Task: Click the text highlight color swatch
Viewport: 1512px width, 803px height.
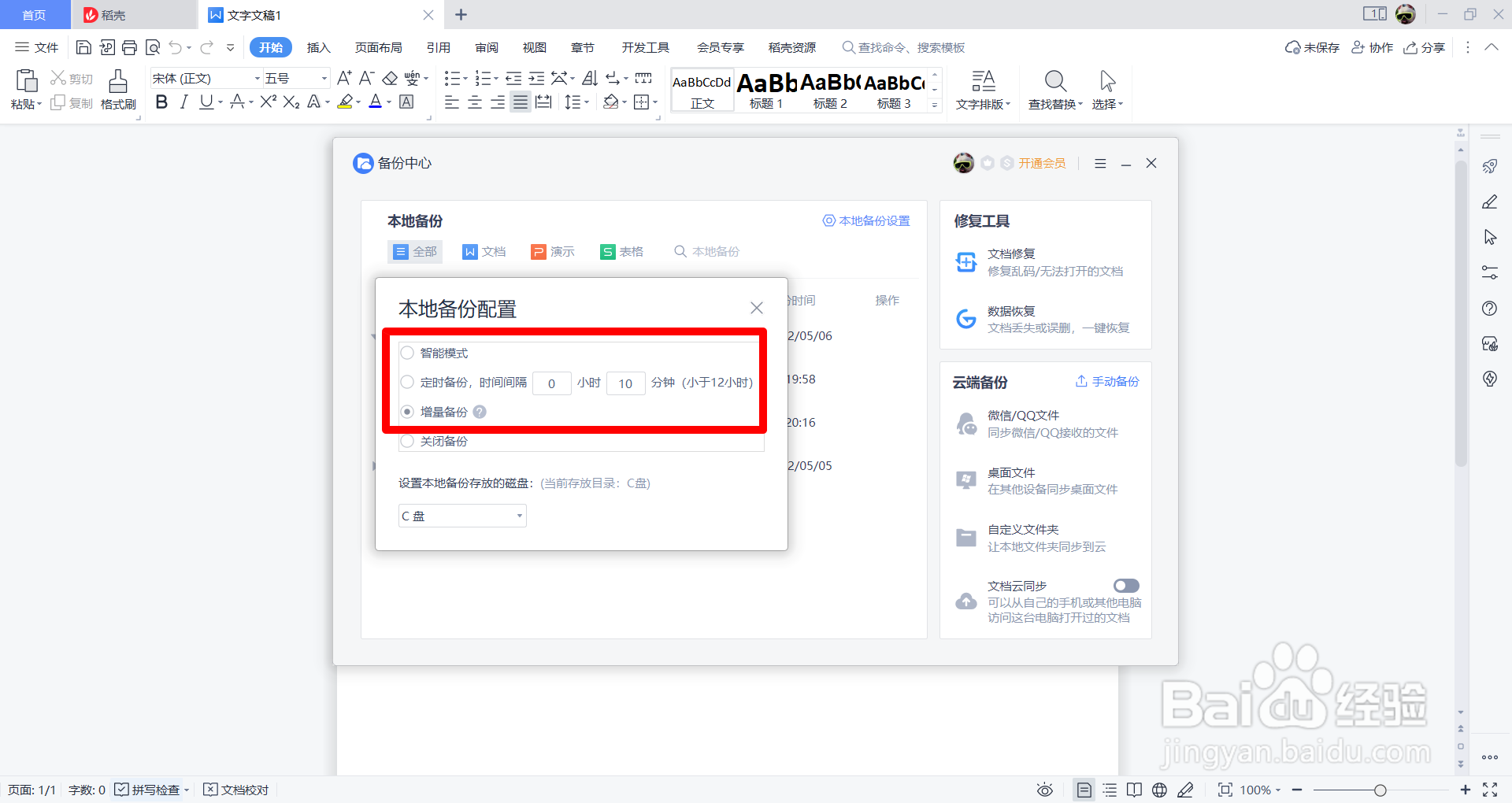Action: pos(344,102)
